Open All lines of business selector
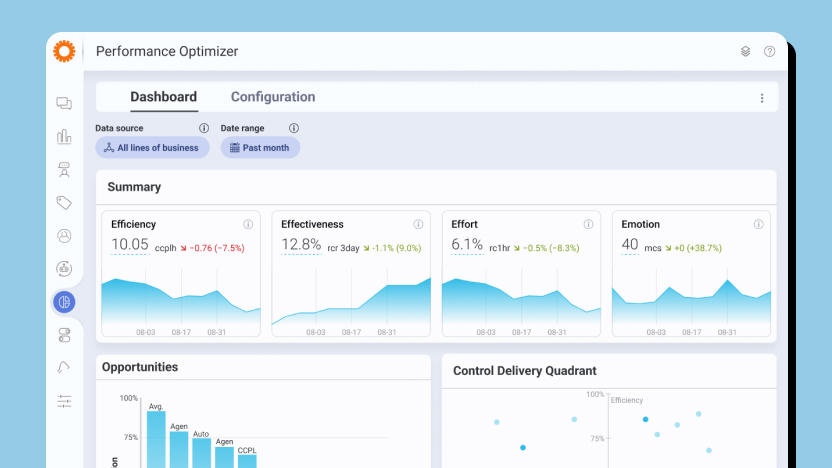 (152, 148)
